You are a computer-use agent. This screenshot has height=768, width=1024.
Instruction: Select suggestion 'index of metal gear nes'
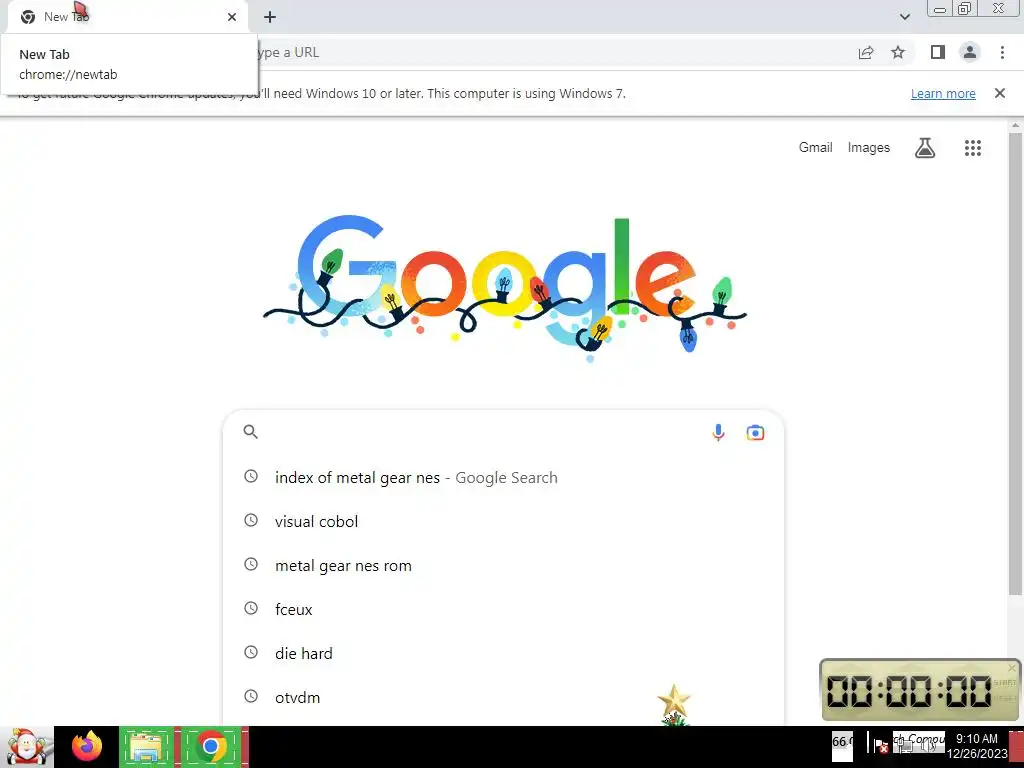click(x=503, y=477)
